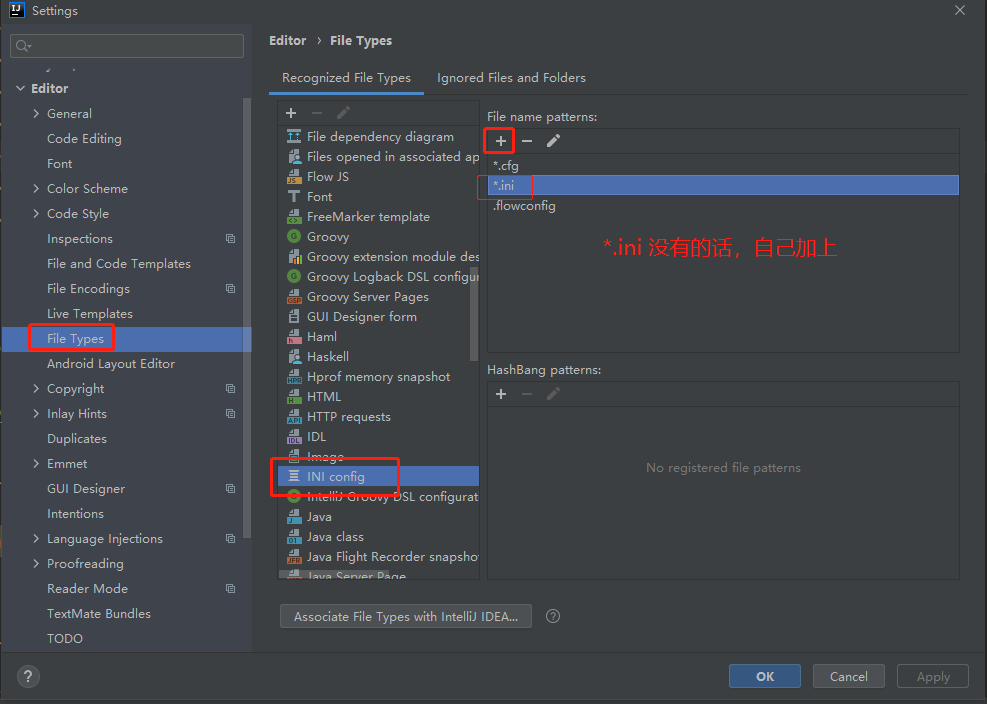Image resolution: width=987 pixels, height=704 pixels.
Task: Add a HashBang pattern
Action: [x=501, y=394]
